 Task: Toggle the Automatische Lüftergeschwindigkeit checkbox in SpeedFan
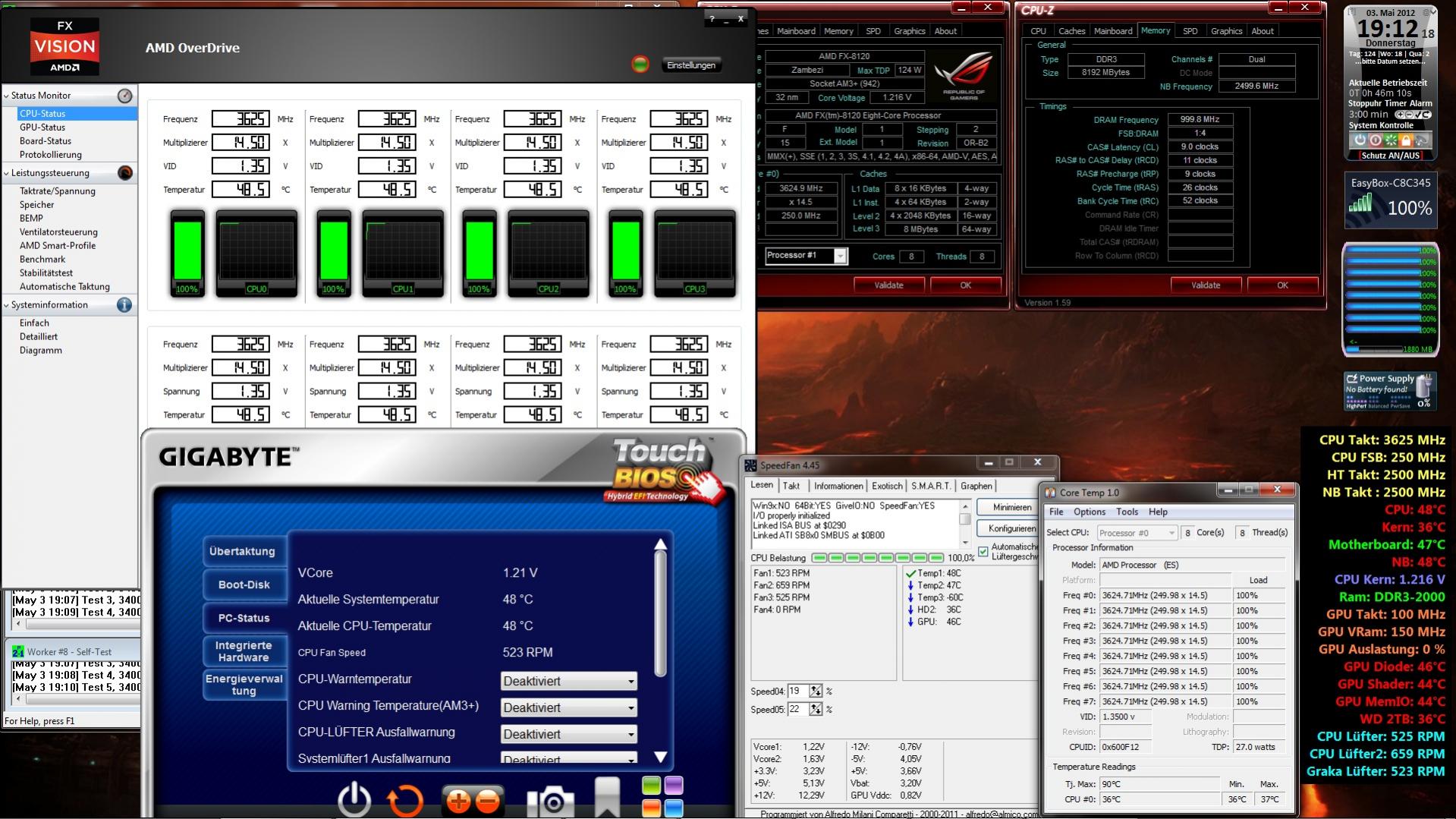(x=983, y=551)
